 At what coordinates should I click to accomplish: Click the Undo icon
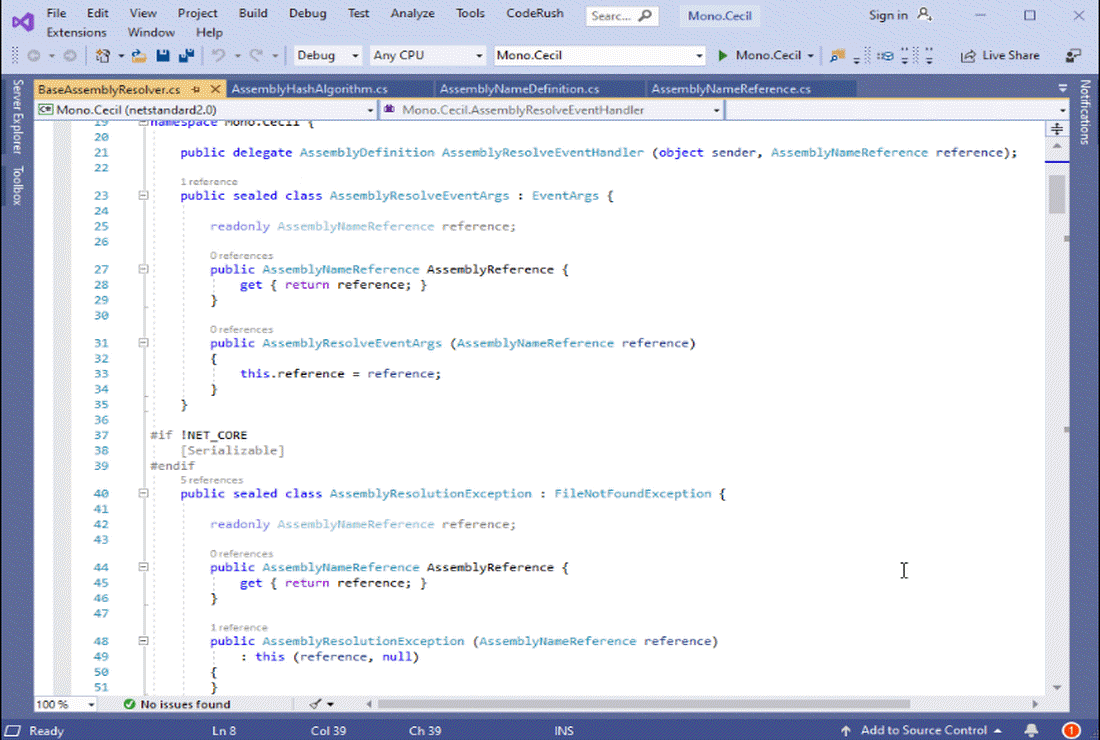click(x=217, y=55)
